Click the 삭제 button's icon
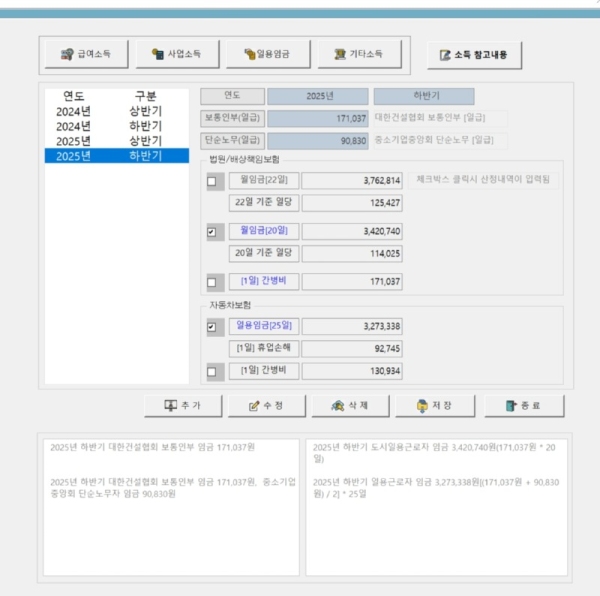Image resolution: width=600 pixels, height=596 pixels. pyautogui.click(x=338, y=406)
